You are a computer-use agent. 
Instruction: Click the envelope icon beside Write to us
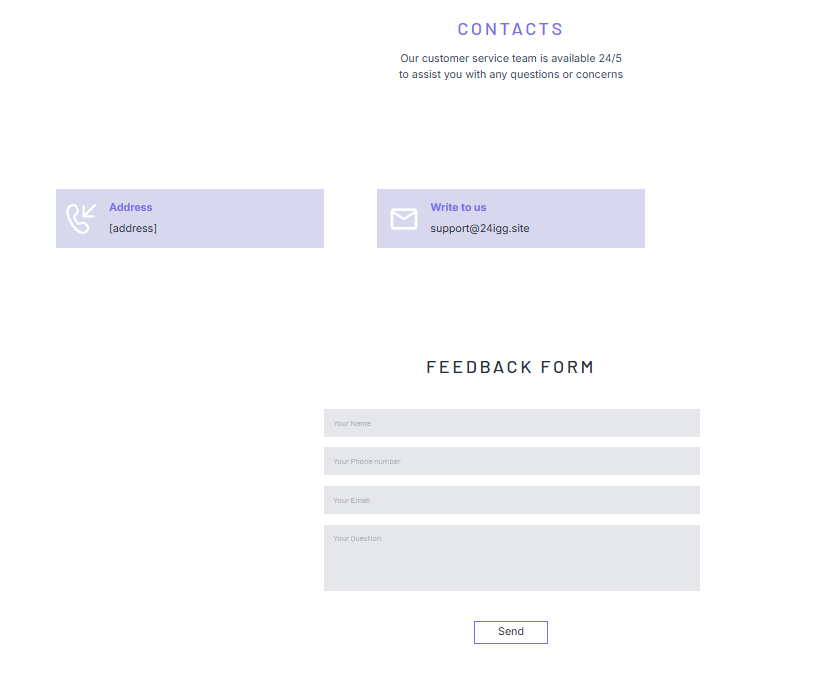(x=403, y=219)
